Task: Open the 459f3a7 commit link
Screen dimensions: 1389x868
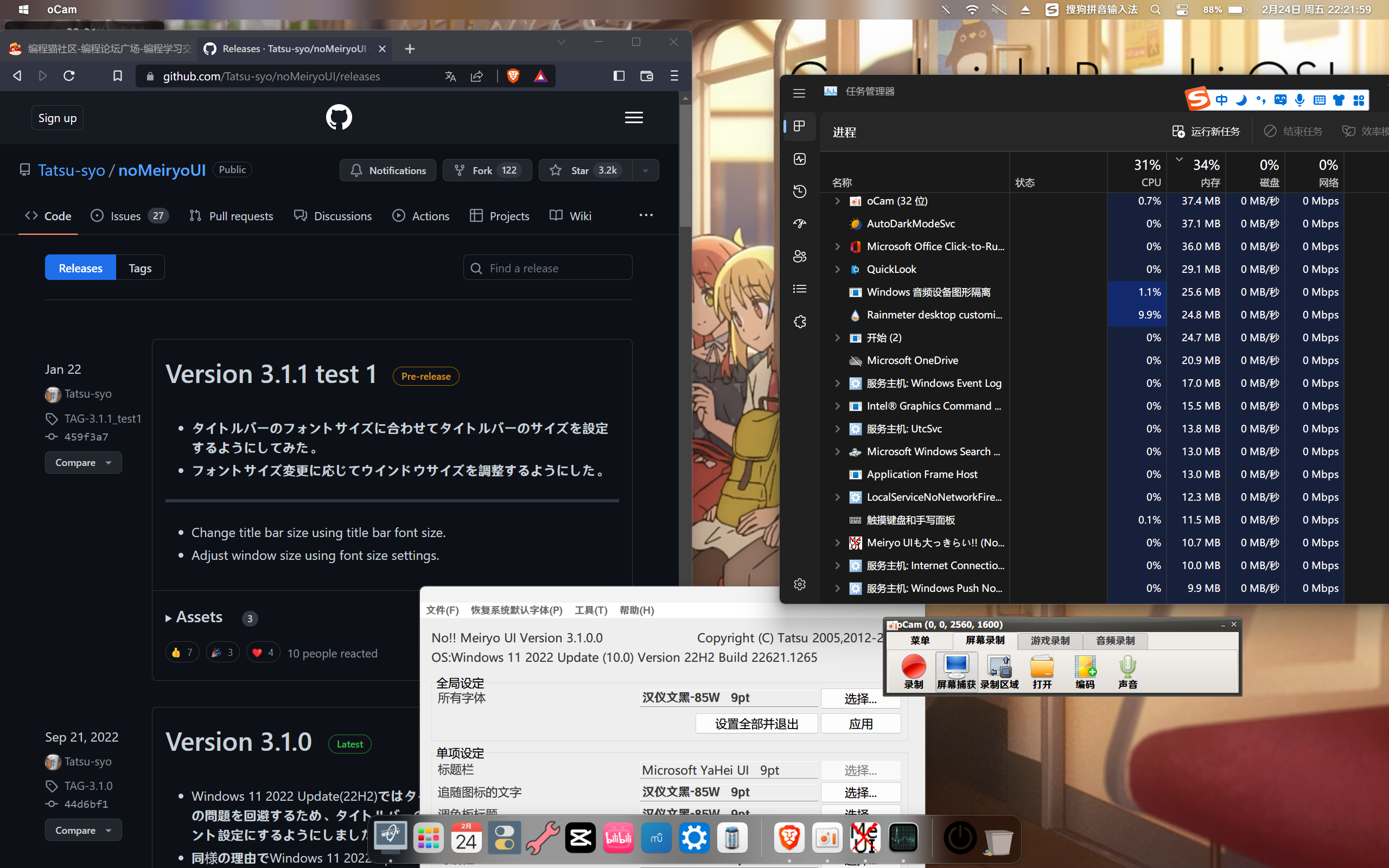Action: (x=86, y=437)
